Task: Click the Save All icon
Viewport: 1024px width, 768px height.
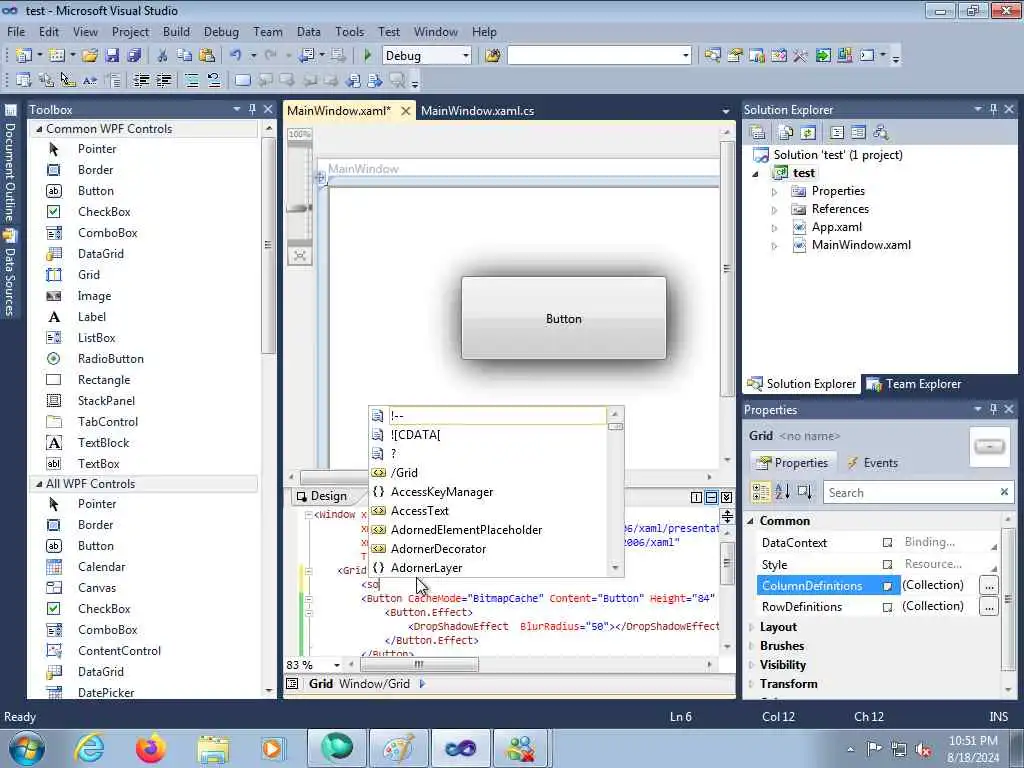Action: pyautogui.click(x=134, y=56)
